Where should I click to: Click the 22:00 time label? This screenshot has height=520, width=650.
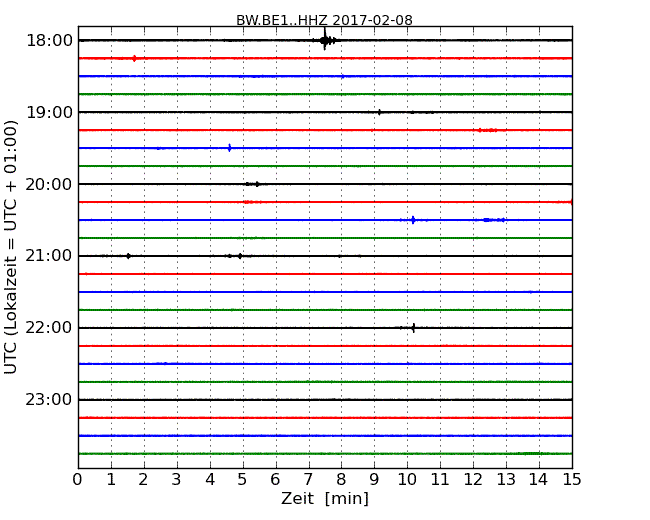pos(49,328)
